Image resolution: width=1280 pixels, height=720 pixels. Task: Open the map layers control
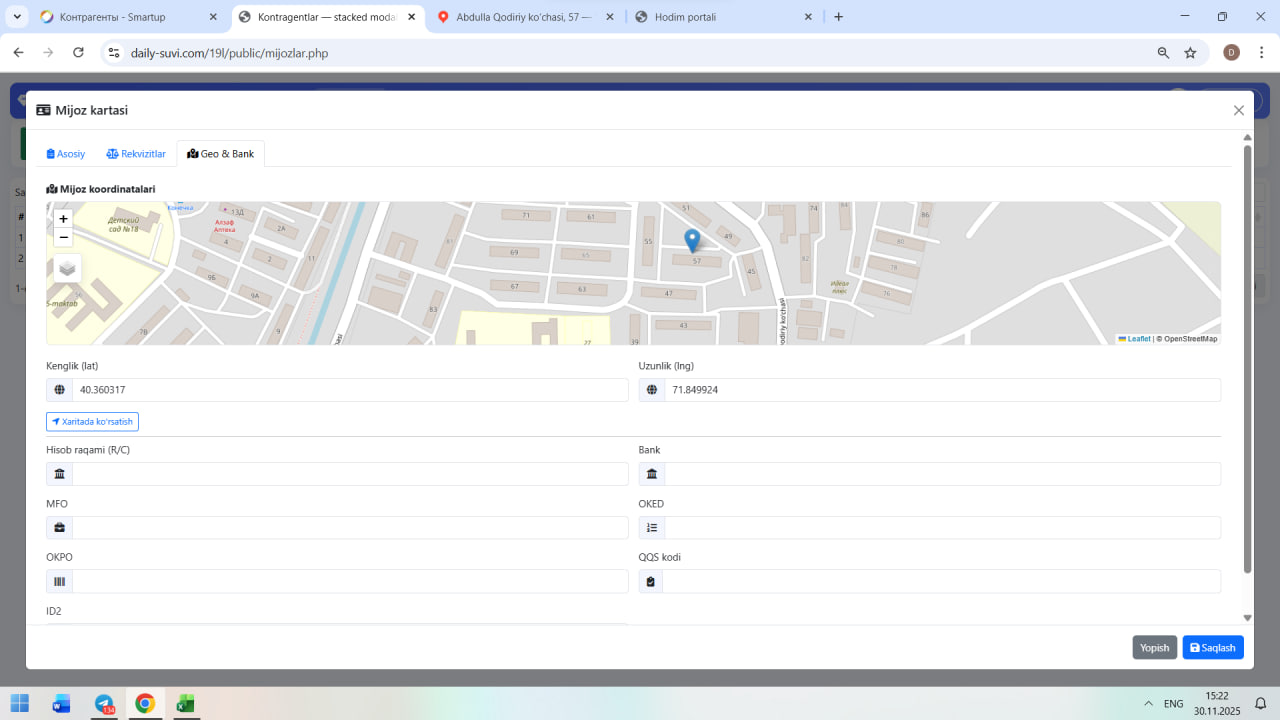coord(67,268)
